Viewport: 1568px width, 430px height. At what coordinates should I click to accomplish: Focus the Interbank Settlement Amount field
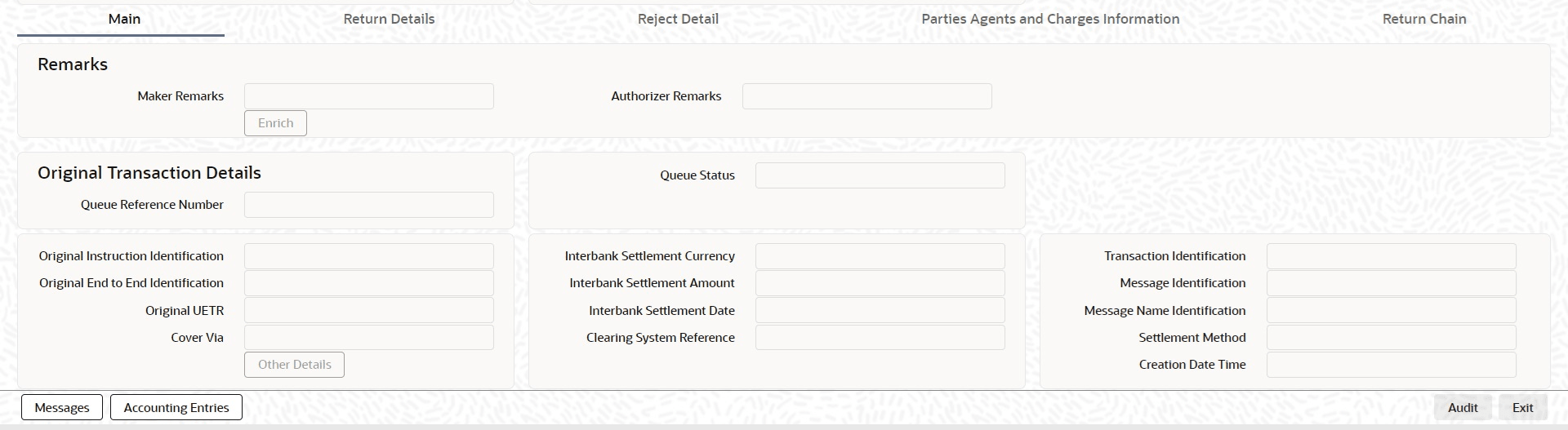880,283
